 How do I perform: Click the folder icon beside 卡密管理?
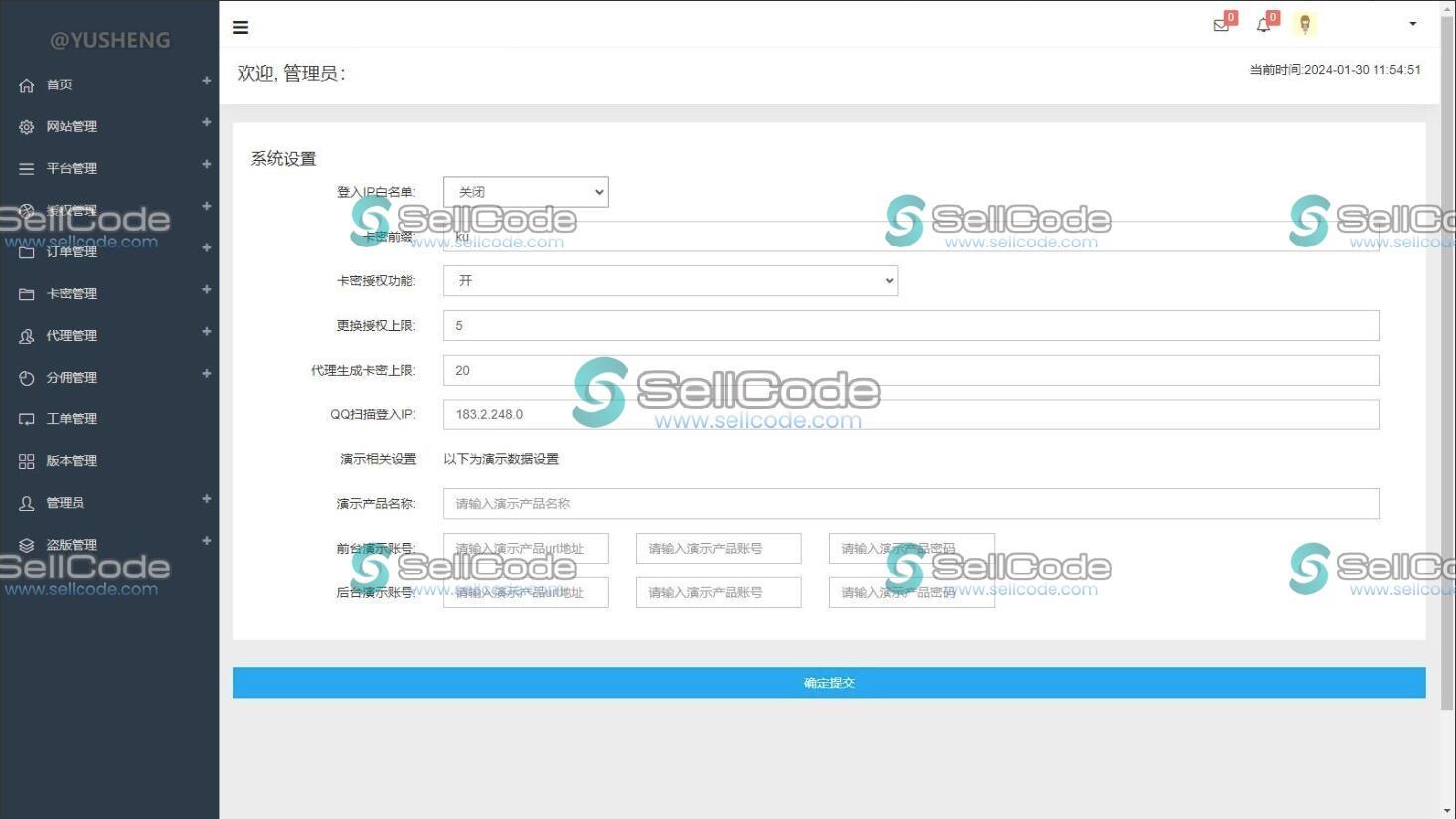pos(27,294)
